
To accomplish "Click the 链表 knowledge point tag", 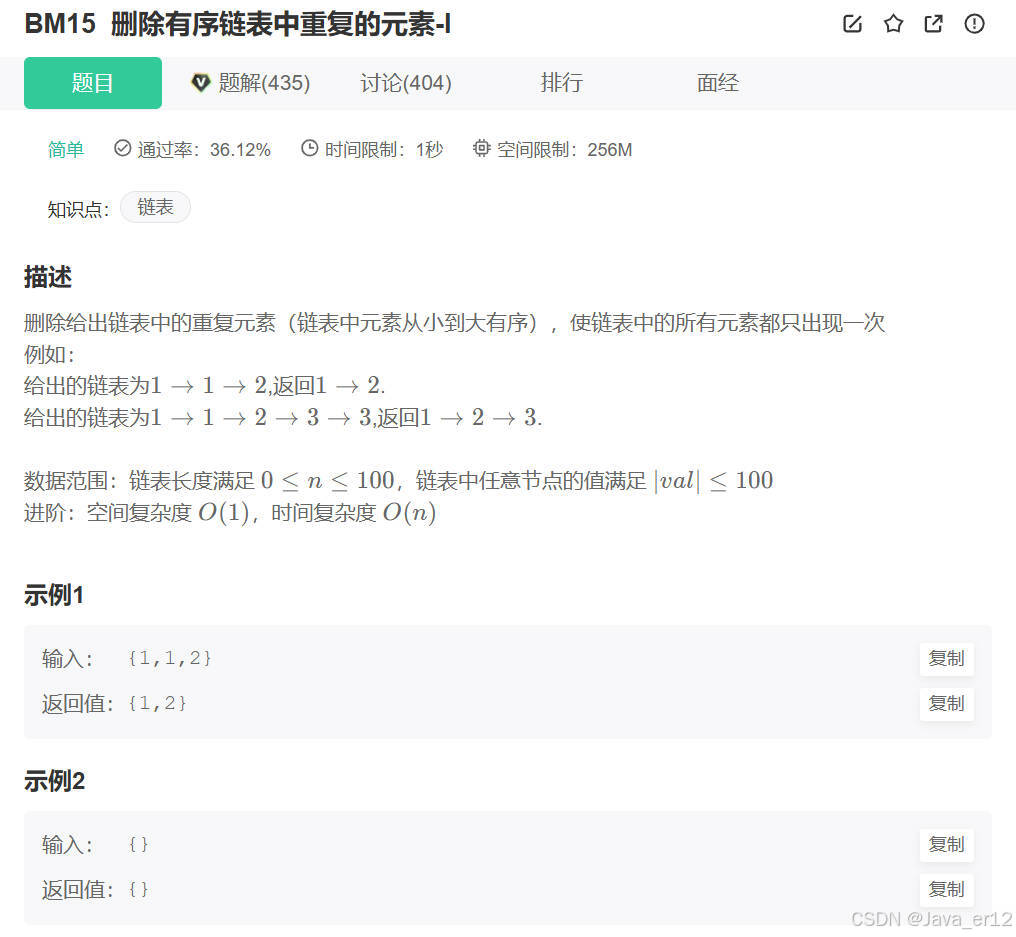I will click(x=155, y=207).
